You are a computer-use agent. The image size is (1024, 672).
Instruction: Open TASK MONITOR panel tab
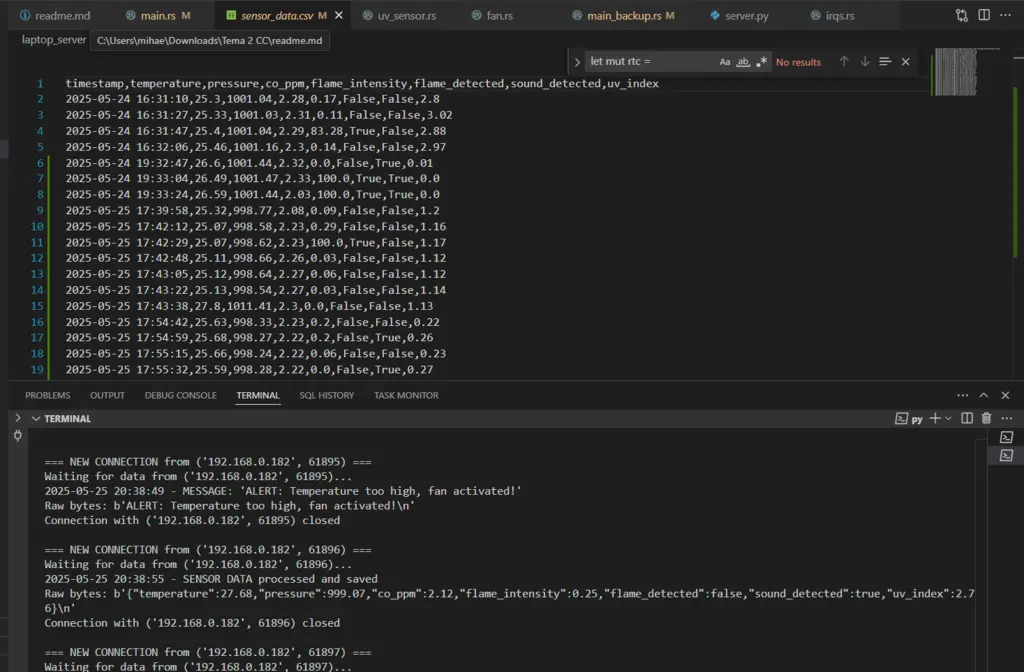coord(406,395)
